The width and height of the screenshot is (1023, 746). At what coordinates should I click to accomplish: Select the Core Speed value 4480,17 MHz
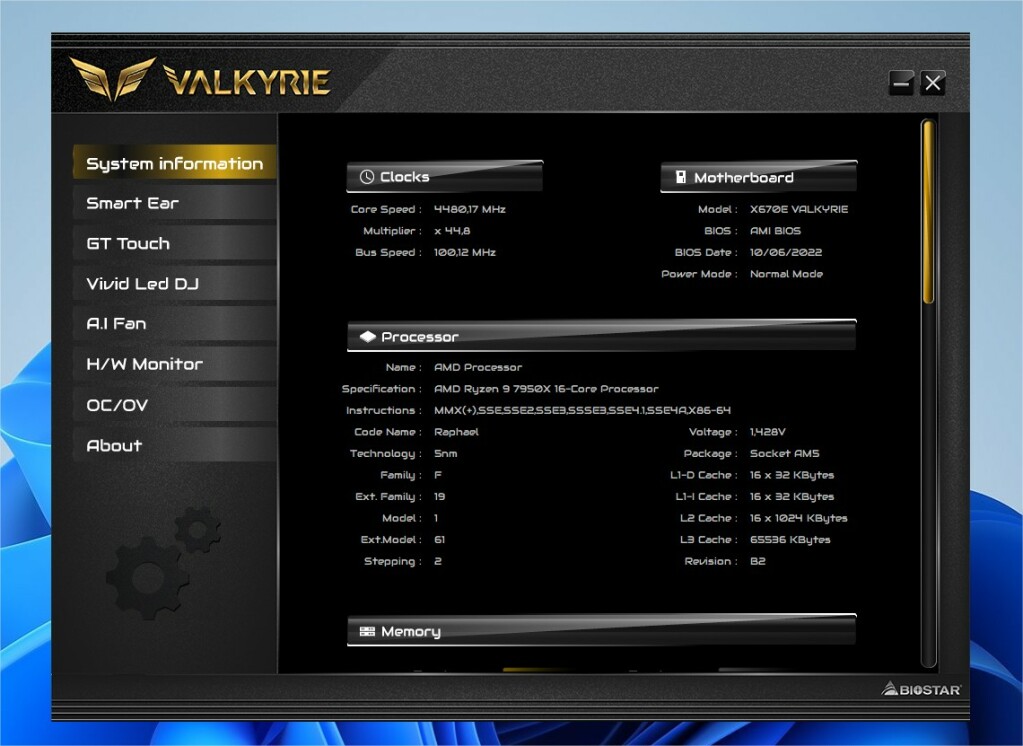(470, 209)
